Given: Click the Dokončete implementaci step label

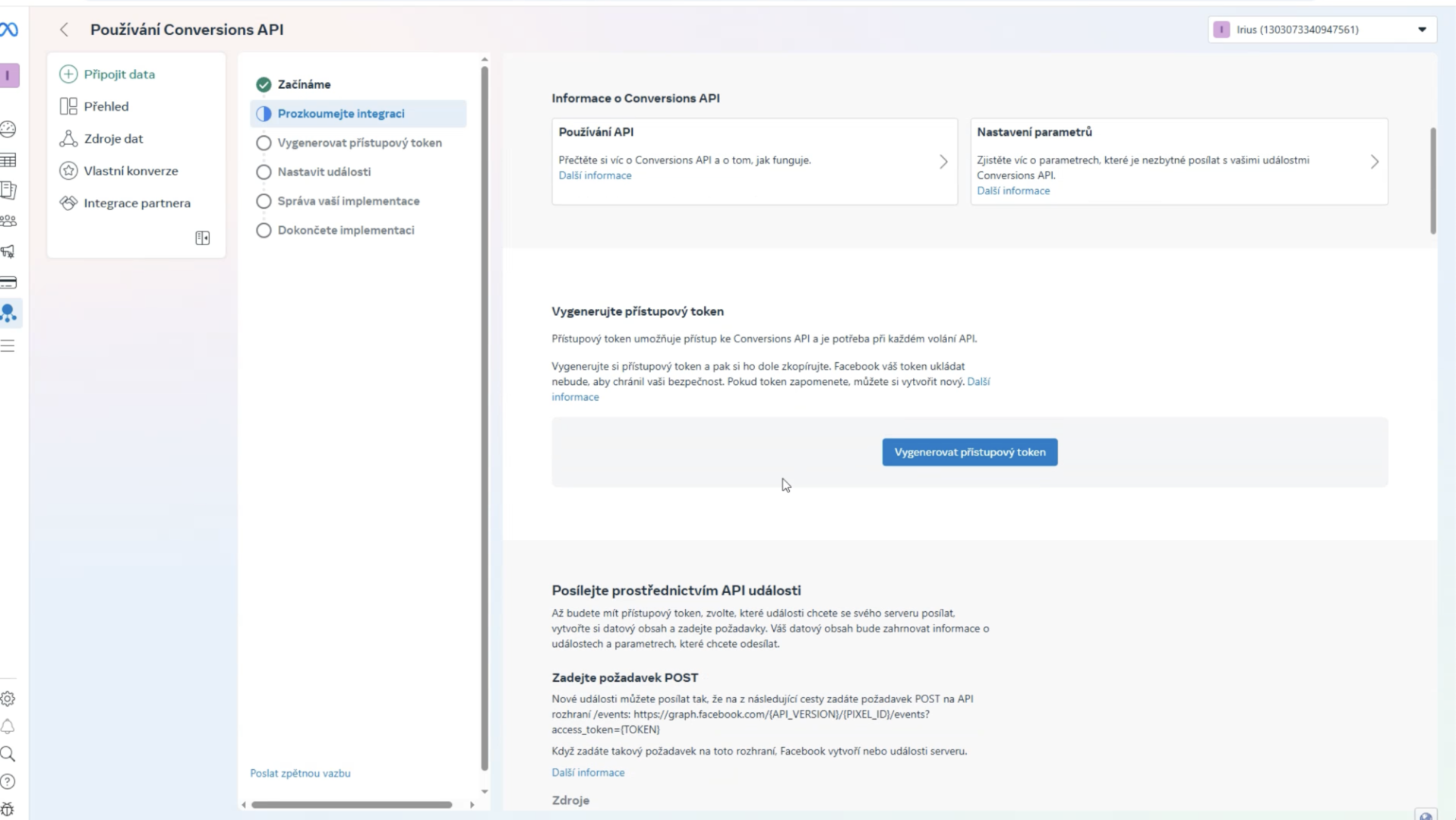Looking at the screenshot, I should click(346, 230).
